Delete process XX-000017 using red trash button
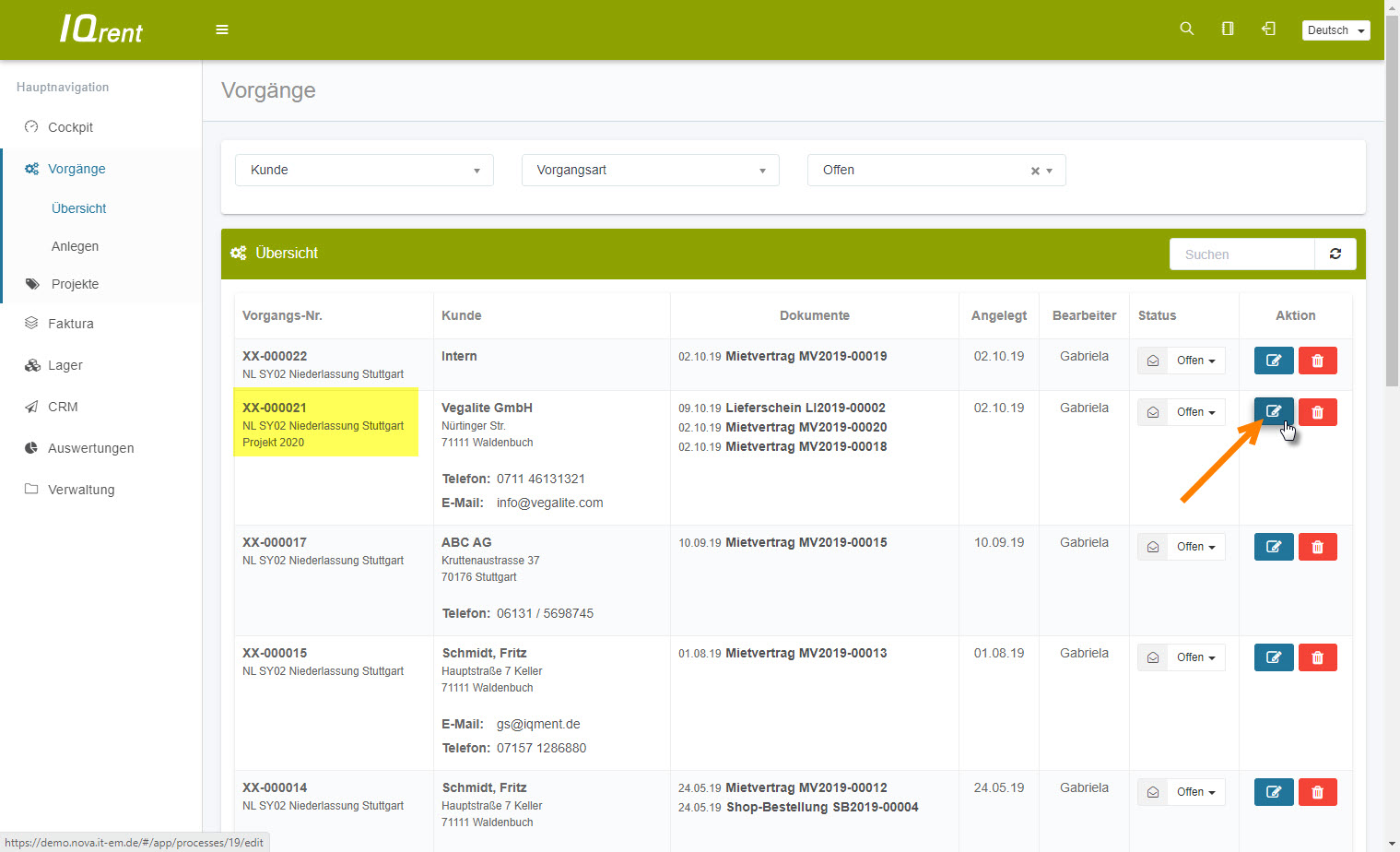This screenshot has width=1400, height=852. click(x=1317, y=547)
